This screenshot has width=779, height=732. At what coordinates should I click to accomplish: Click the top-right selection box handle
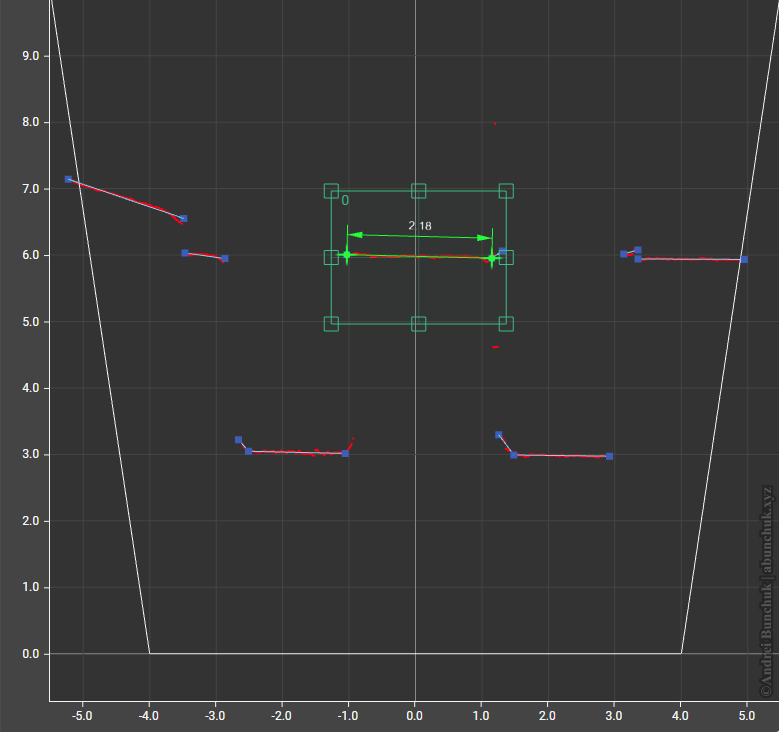(506, 191)
